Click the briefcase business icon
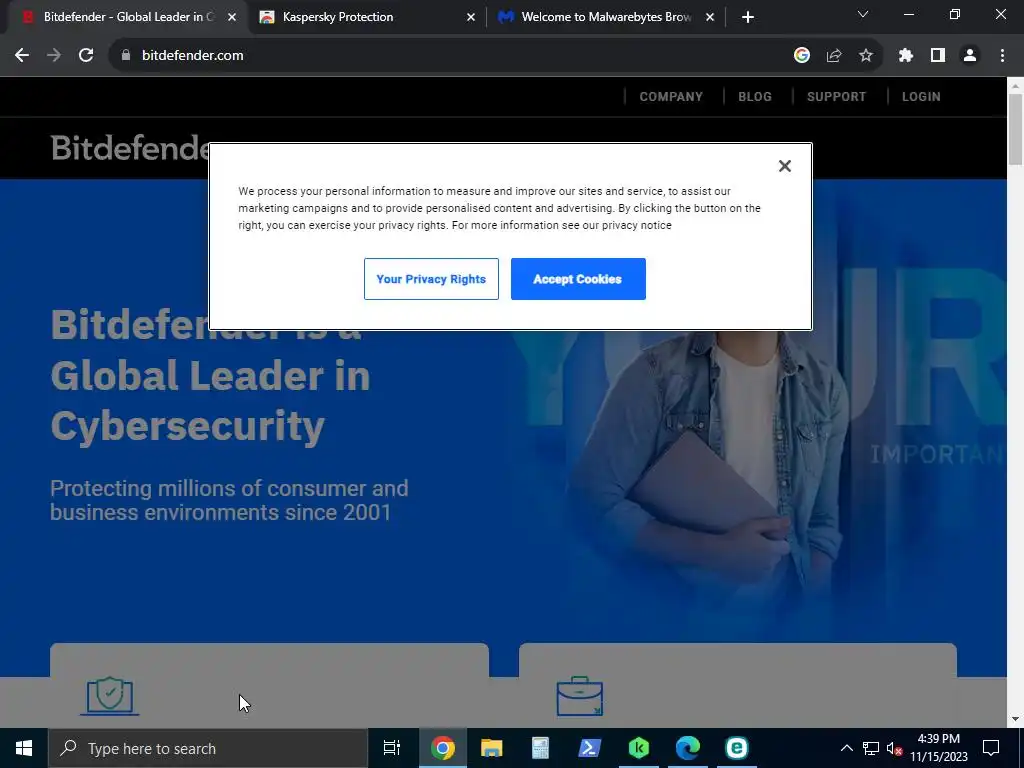This screenshot has width=1024, height=768. click(x=579, y=696)
